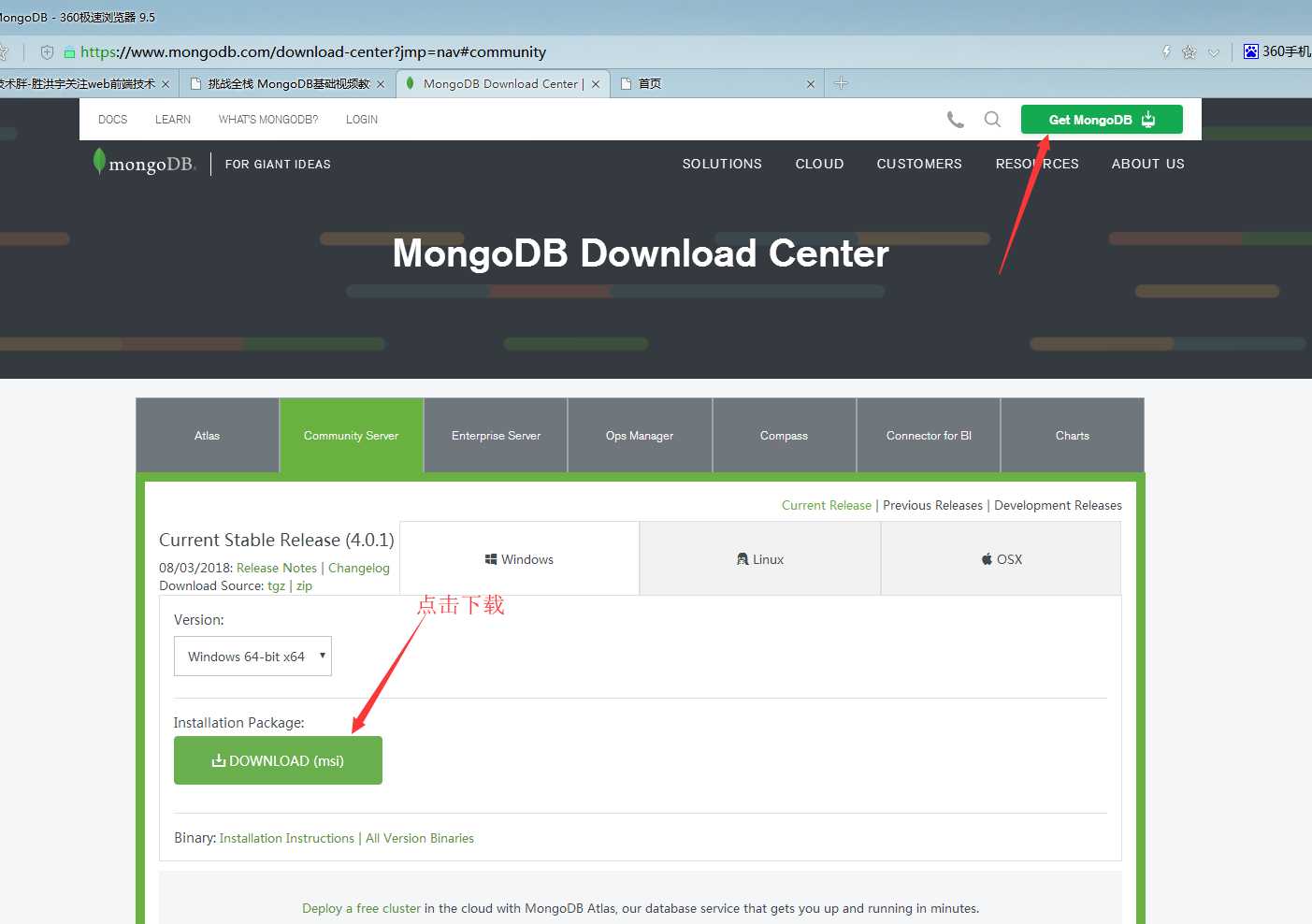Open the DOCS link
Image resolution: width=1312 pixels, height=924 pixels.
[x=112, y=120]
